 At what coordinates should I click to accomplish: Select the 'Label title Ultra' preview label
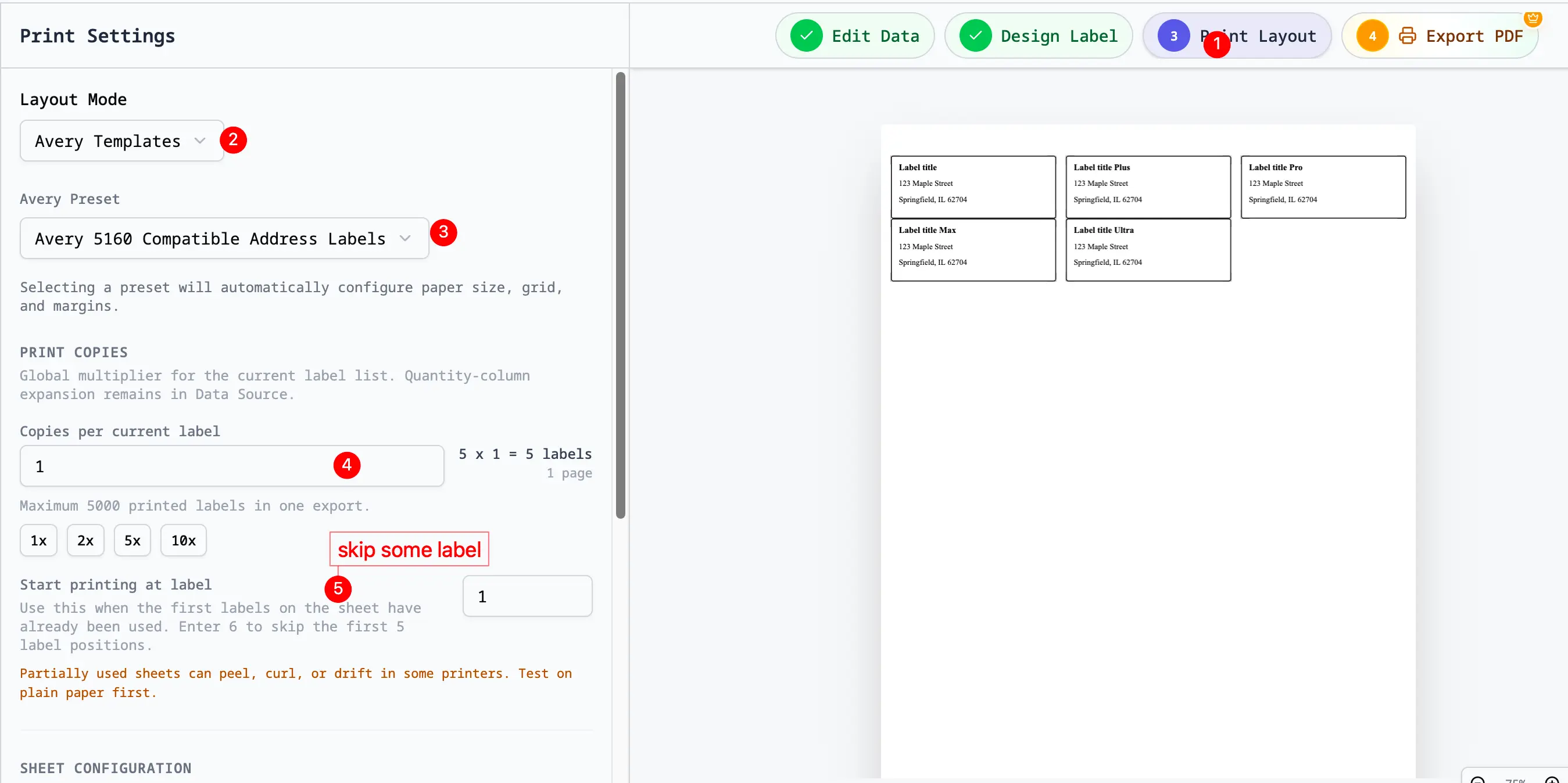1148,250
